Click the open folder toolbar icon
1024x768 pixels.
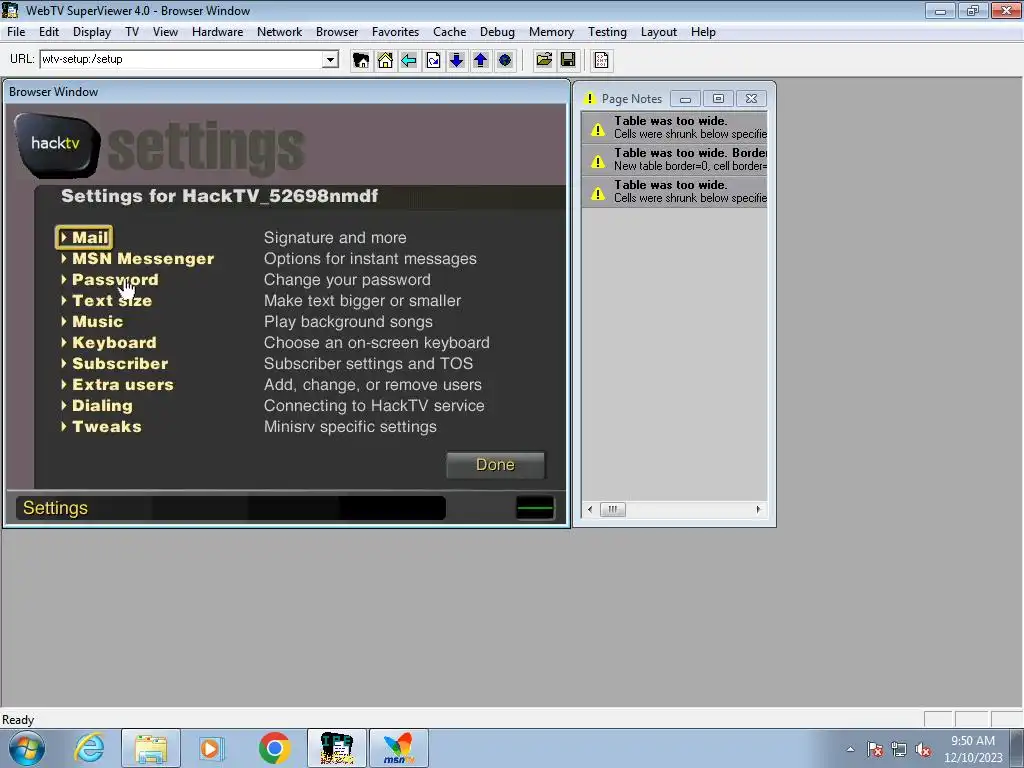(543, 60)
